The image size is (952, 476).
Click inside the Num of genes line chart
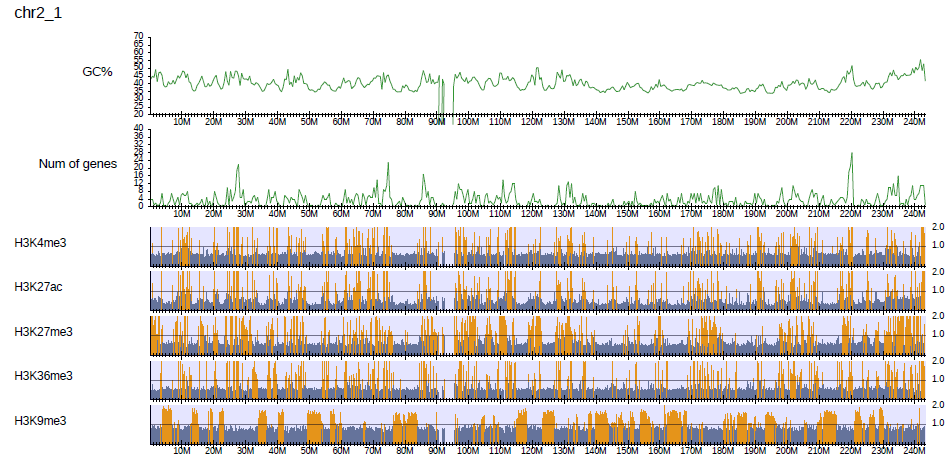tap(537, 167)
